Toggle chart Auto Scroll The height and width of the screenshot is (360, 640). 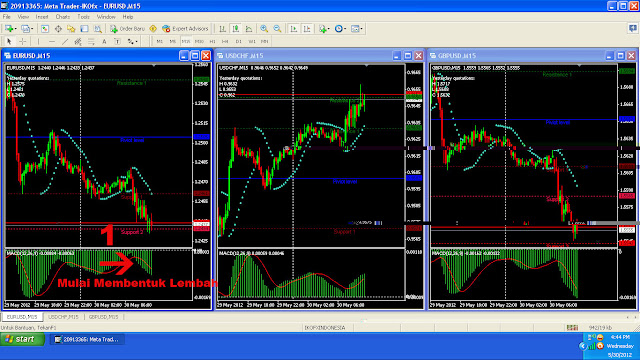pyautogui.click(x=293, y=29)
